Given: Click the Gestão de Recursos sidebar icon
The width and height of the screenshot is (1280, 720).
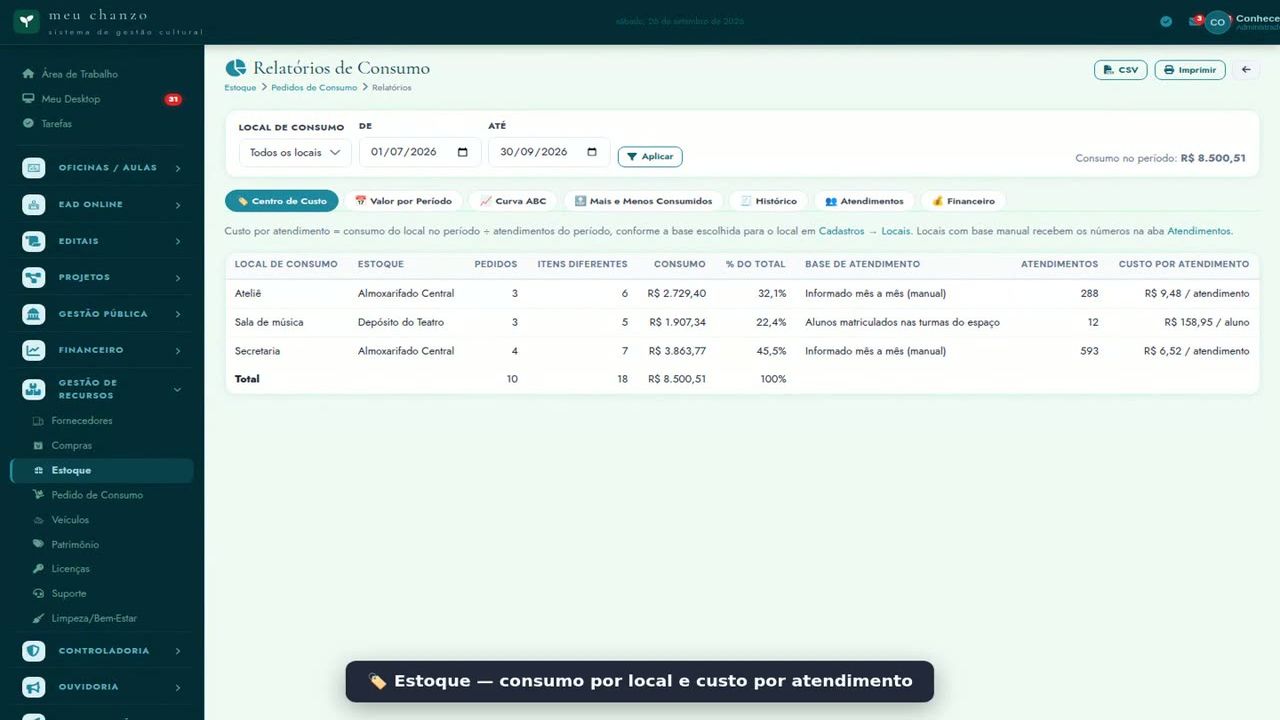Looking at the screenshot, I should point(34,389).
